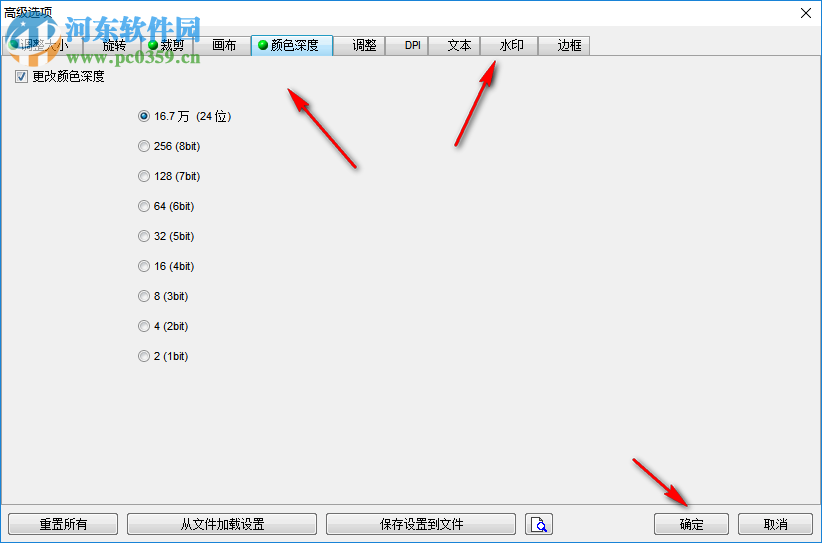Switch to the 文本 tab
822x543 pixels.
click(455, 46)
